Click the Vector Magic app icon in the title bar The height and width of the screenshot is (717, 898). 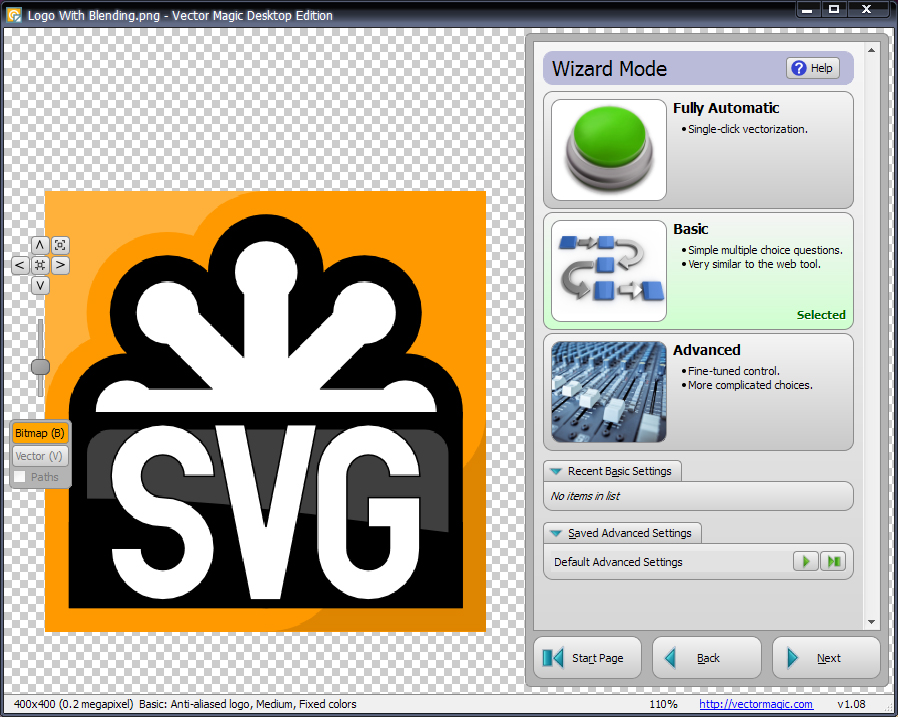14,15
